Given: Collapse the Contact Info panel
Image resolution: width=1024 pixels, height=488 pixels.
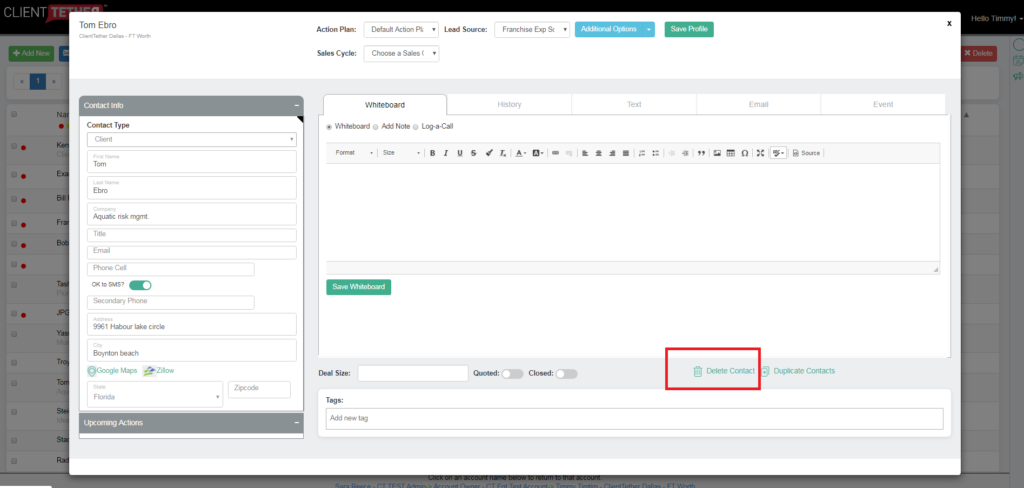Looking at the screenshot, I should [x=296, y=106].
